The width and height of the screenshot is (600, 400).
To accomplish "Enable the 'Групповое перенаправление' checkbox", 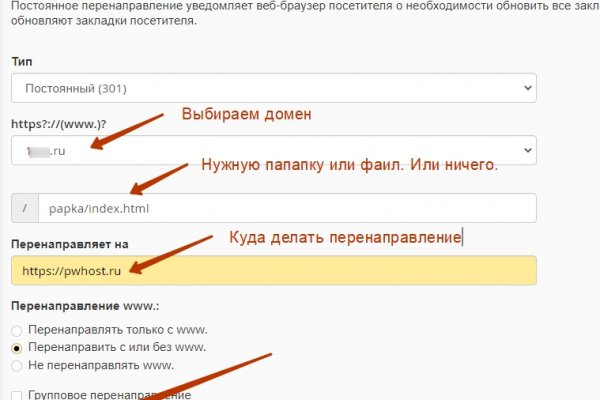I will (17, 395).
